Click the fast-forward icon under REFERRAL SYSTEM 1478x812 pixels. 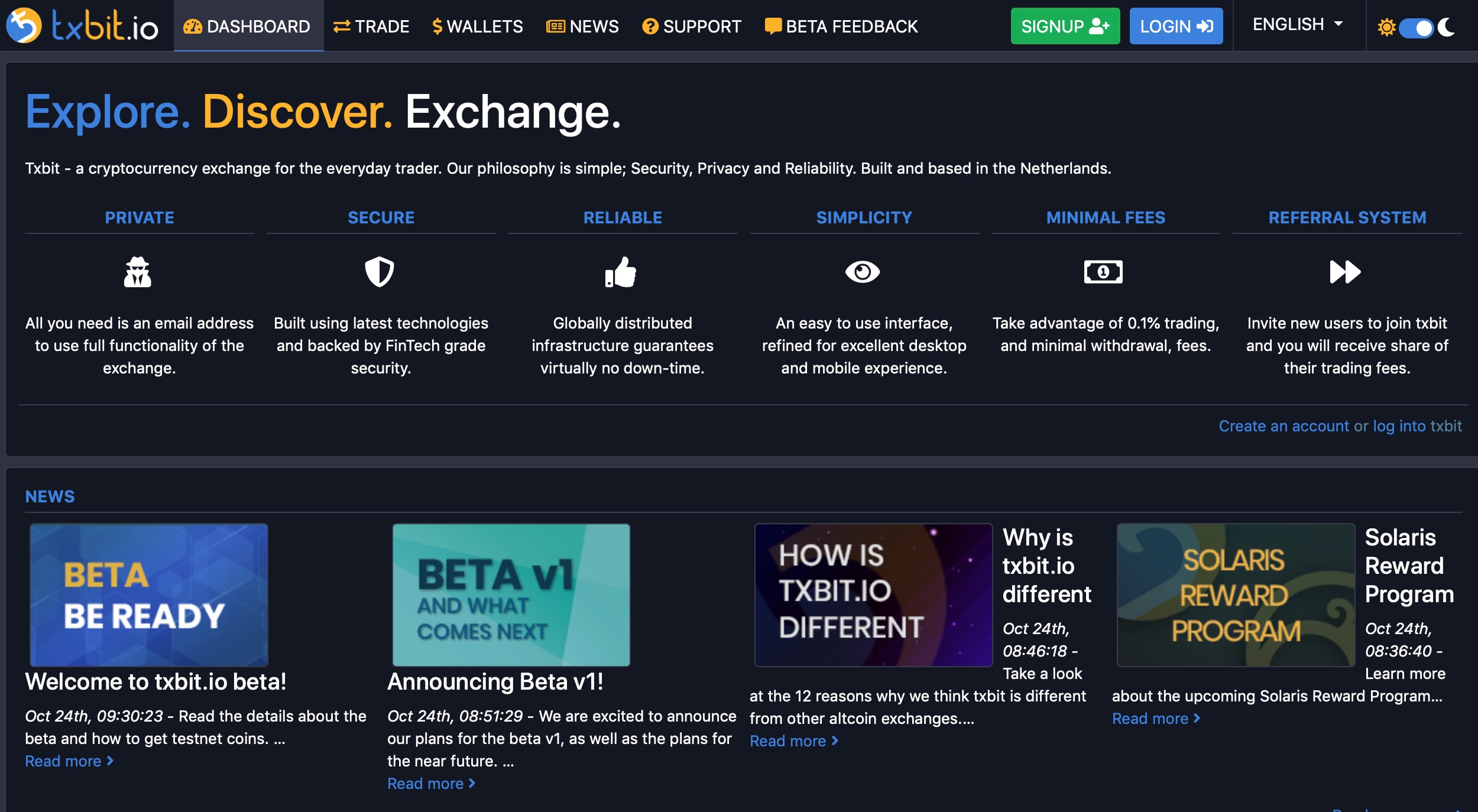(1345, 272)
